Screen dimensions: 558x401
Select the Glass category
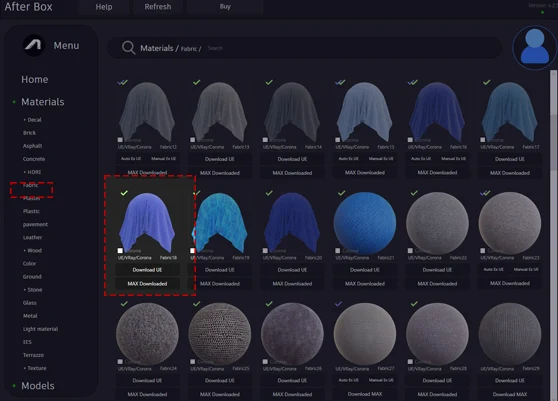coord(30,303)
